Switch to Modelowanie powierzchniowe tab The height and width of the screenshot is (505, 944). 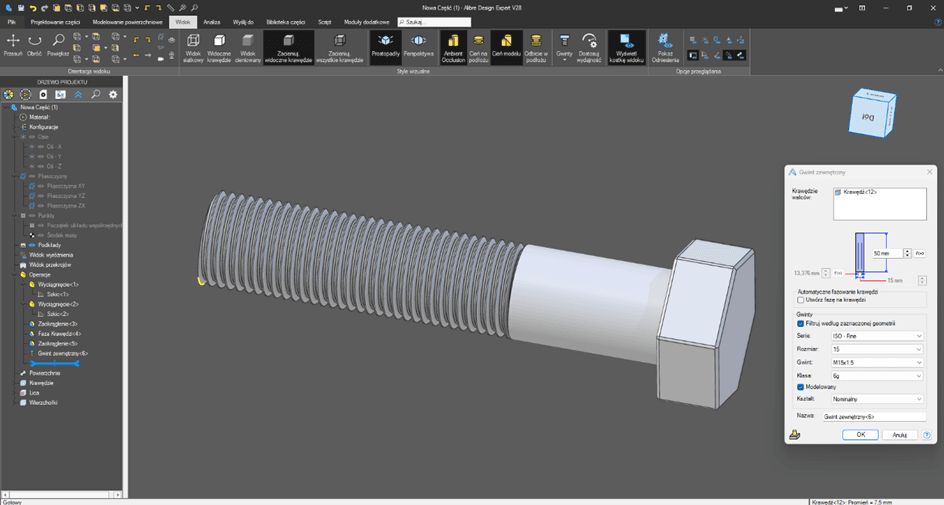(x=127, y=21)
